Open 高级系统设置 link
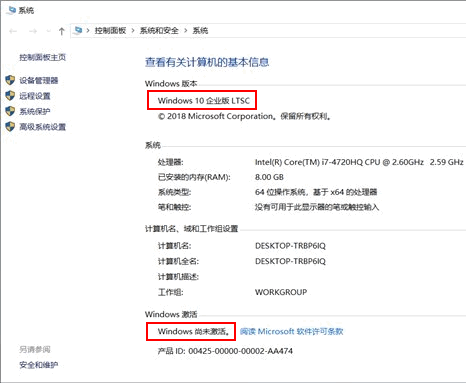466x383 pixels. (x=43, y=127)
